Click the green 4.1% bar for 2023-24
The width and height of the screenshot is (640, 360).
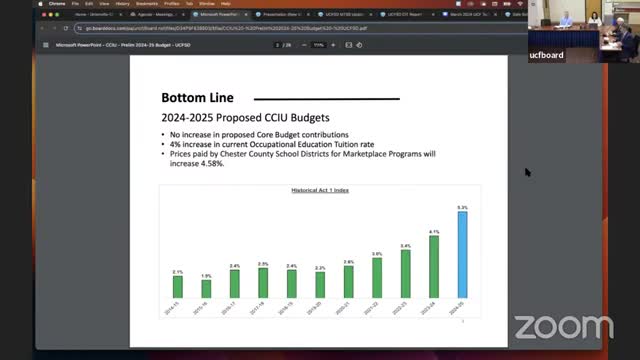tap(434, 267)
